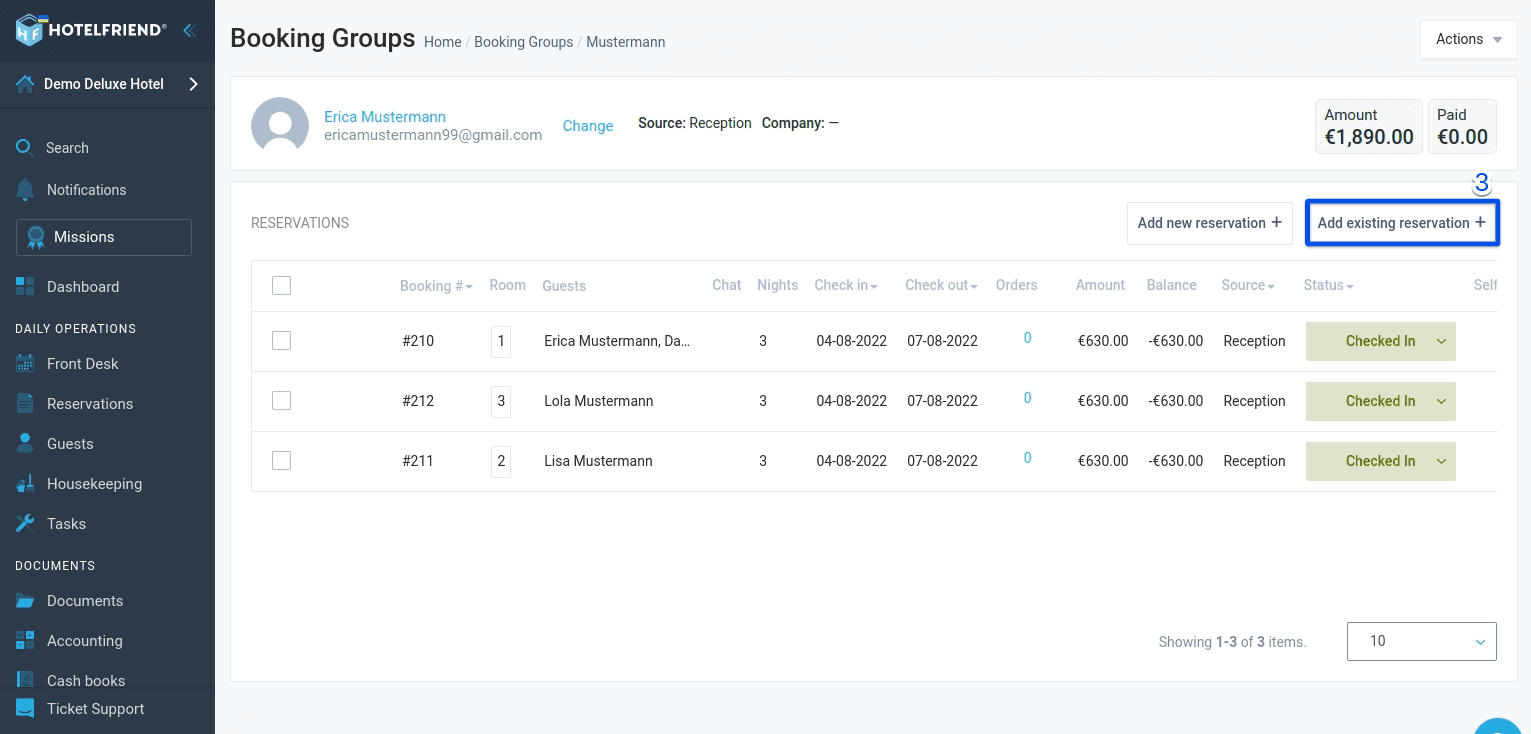Click the Front Desk calendar icon
This screenshot has width=1531, height=734.
(25, 364)
